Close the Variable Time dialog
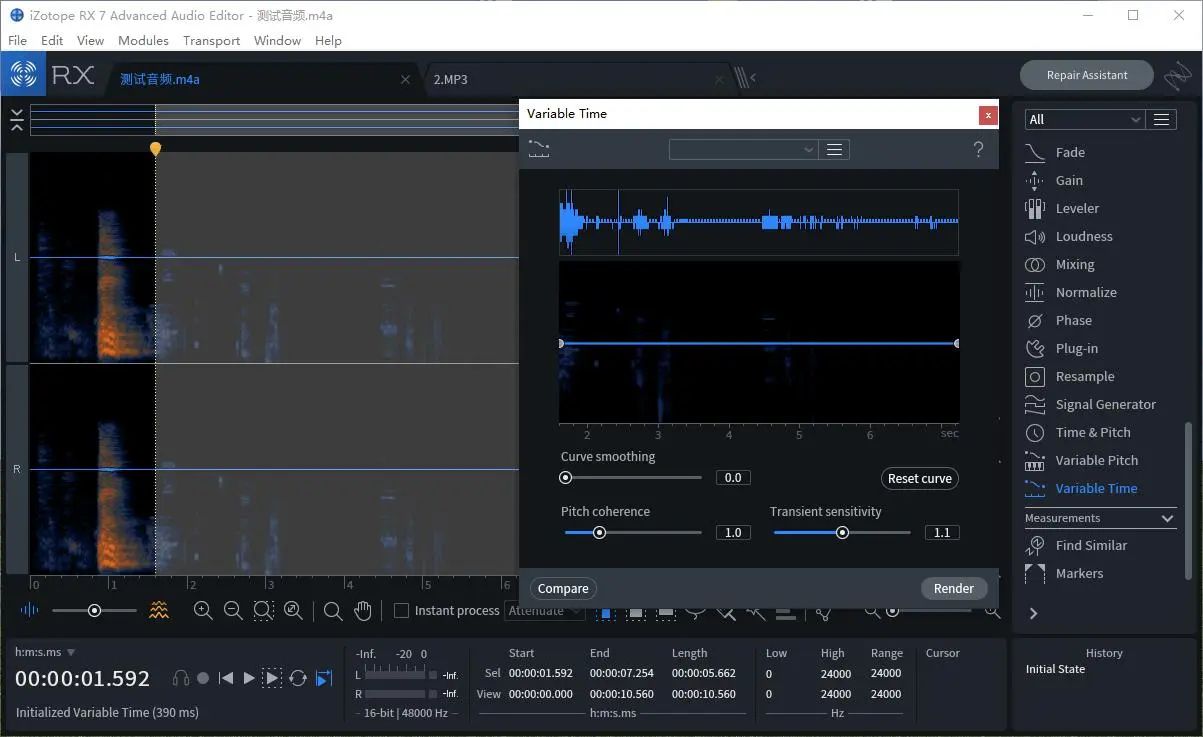 (988, 115)
